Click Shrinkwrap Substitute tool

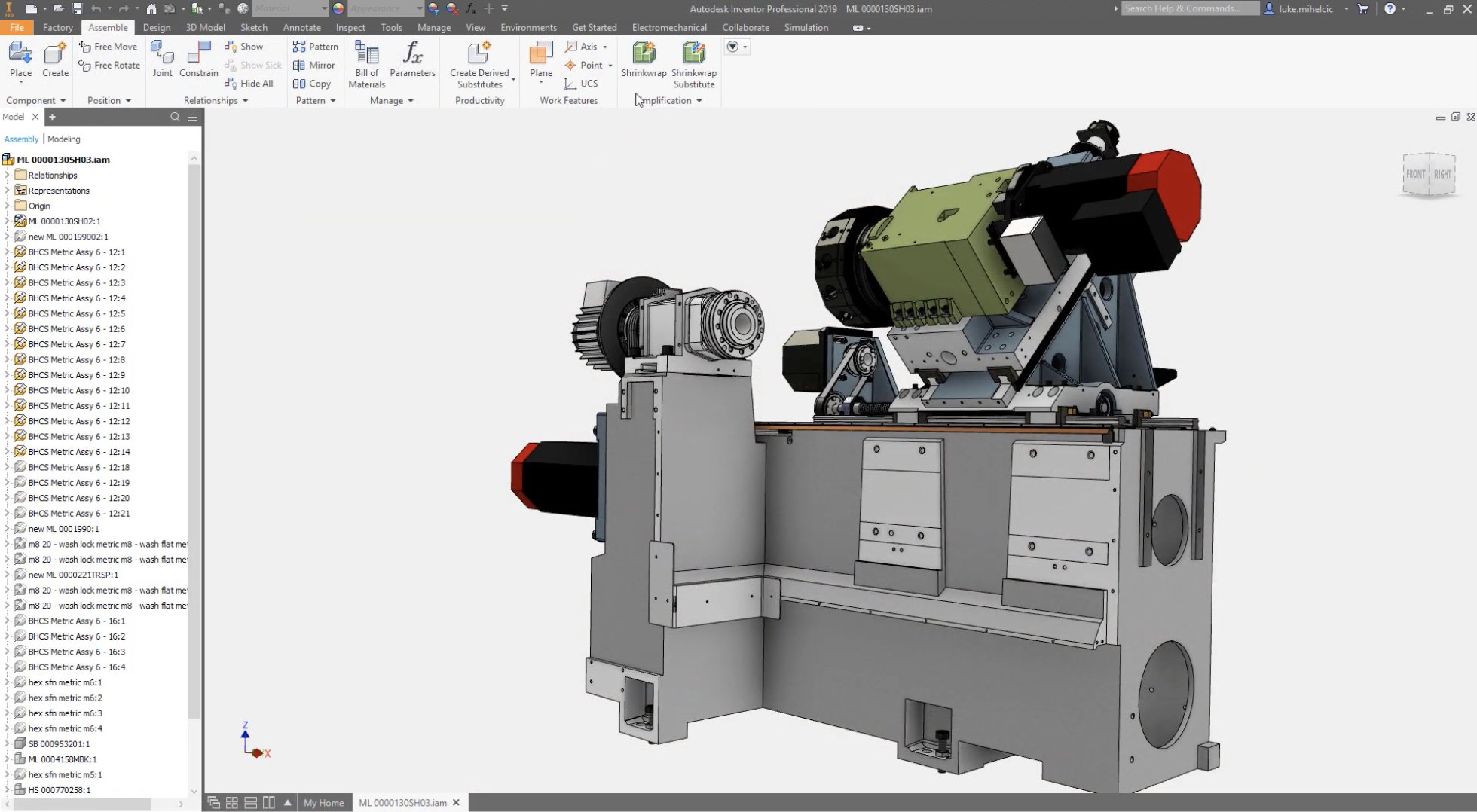point(694,65)
